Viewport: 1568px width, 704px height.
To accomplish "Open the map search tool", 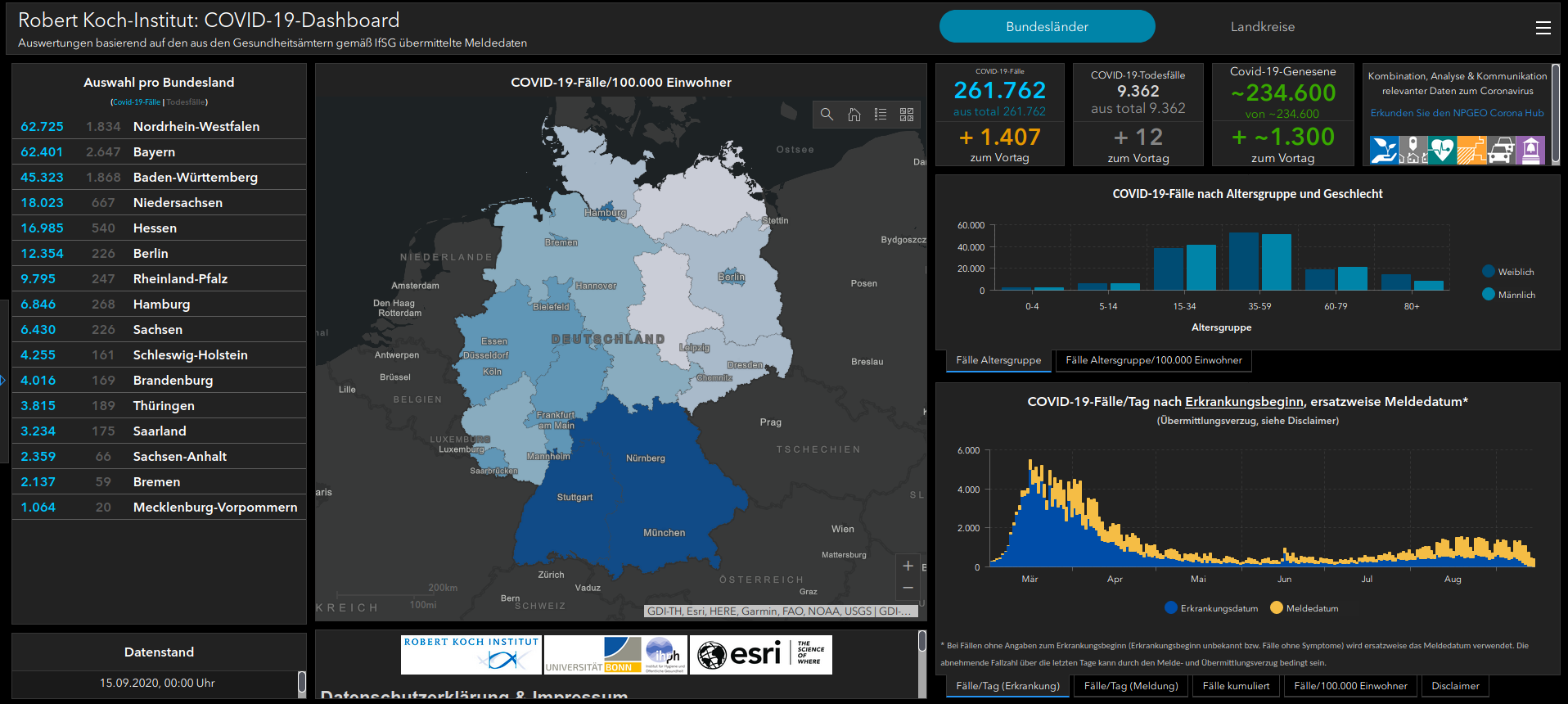I will coord(827,115).
